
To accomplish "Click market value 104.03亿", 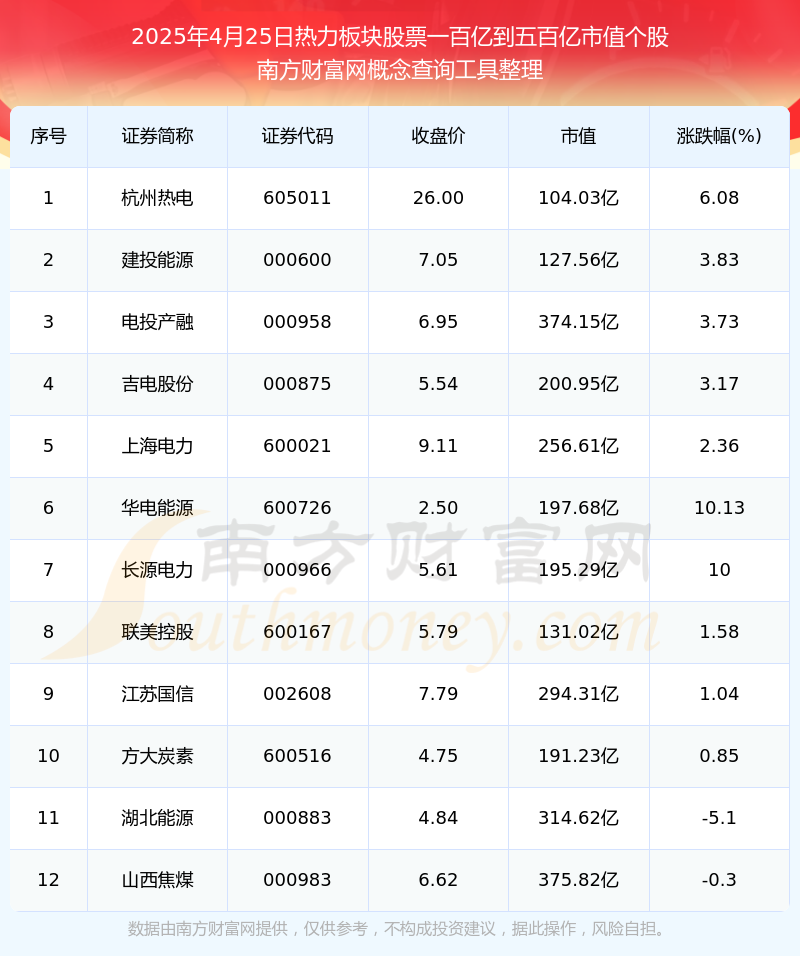I will point(578,198).
